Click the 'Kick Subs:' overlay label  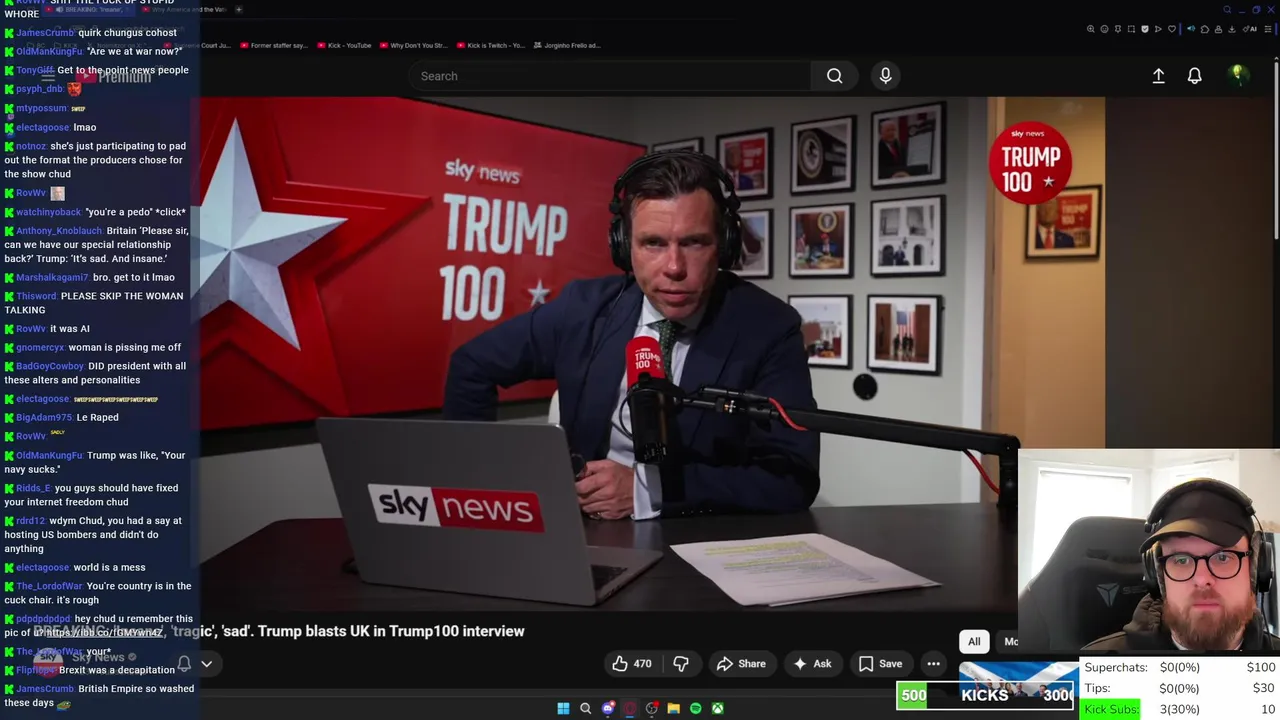pos(1111,709)
